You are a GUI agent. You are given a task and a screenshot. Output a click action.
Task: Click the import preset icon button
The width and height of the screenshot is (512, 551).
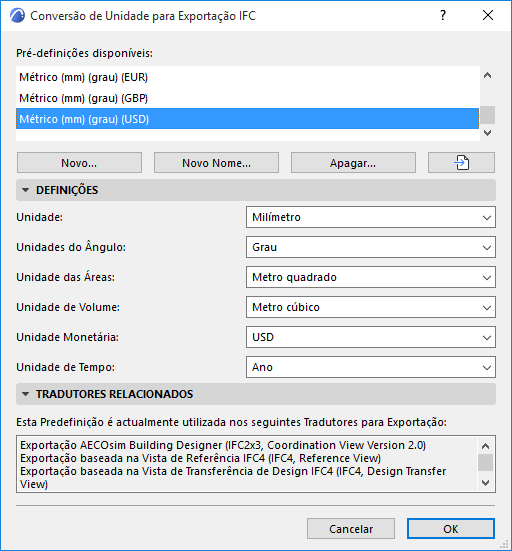coord(461,163)
